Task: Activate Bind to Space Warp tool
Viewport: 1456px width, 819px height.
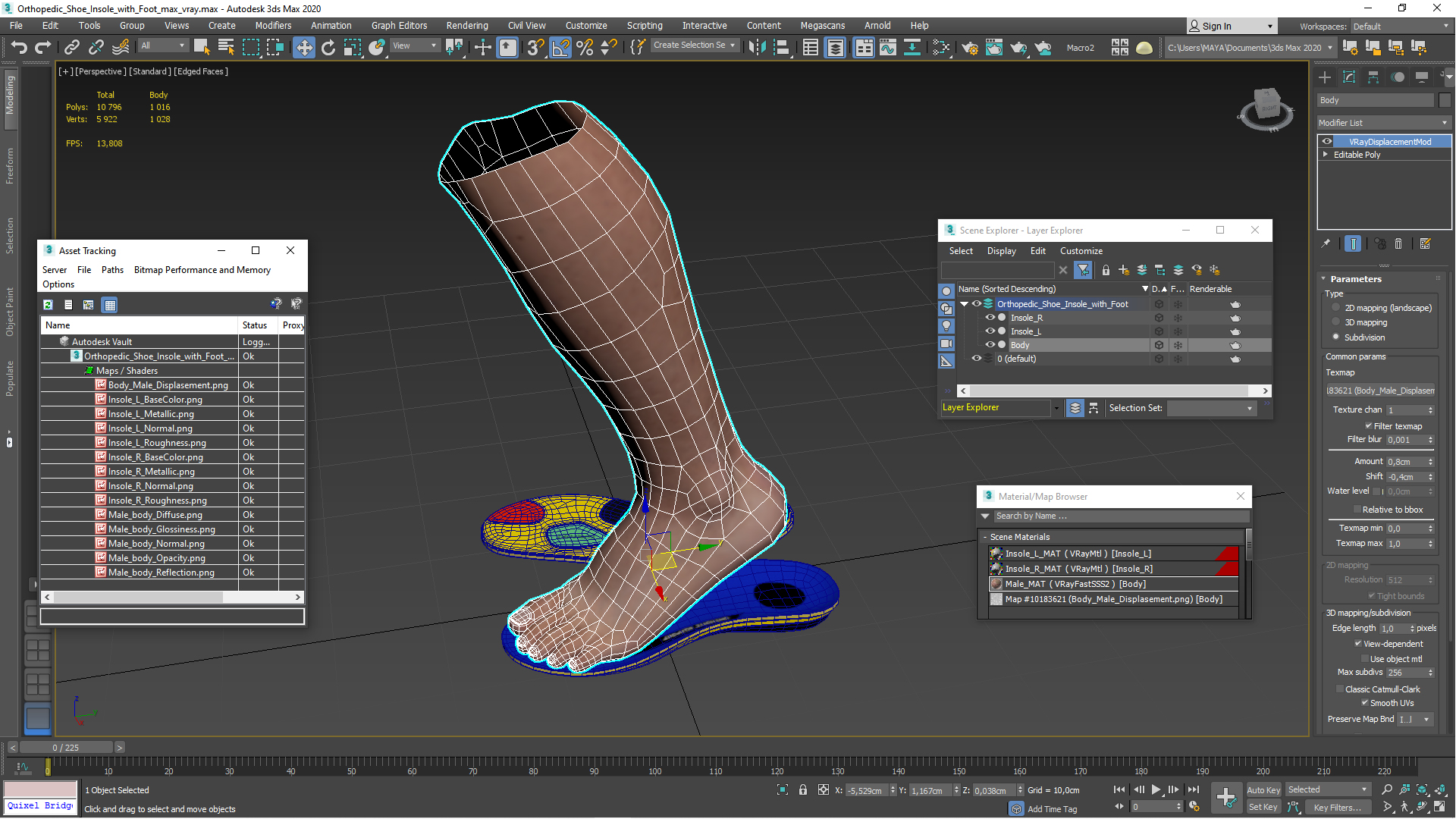Action: [121, 47]
